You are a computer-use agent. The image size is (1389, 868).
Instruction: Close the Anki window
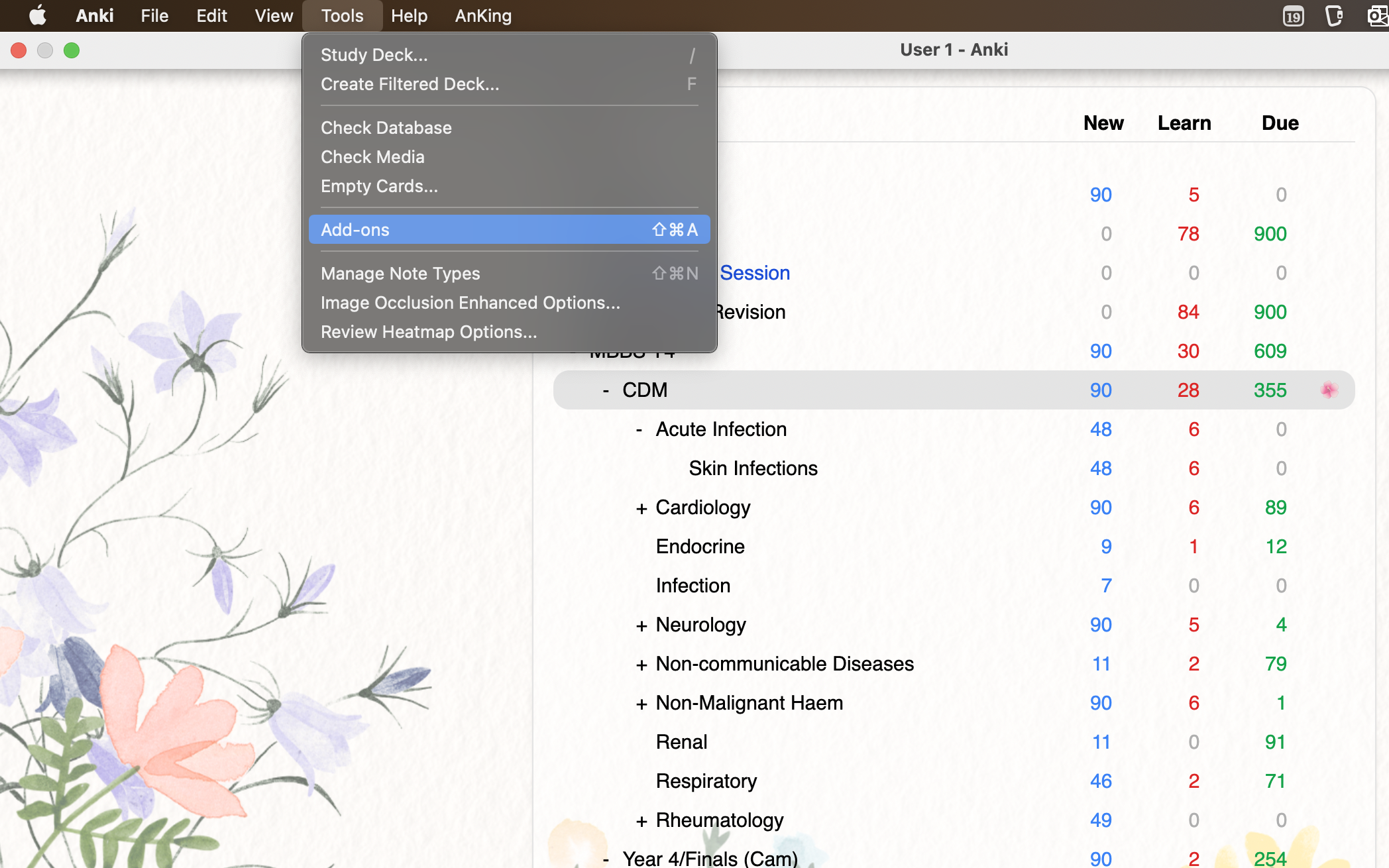click(19, 50)
